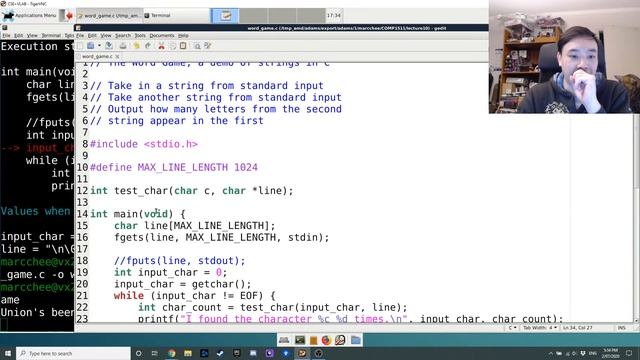Click the New document icon in gedit toolbar
This screenshot has width=640, height=360.
80,46
